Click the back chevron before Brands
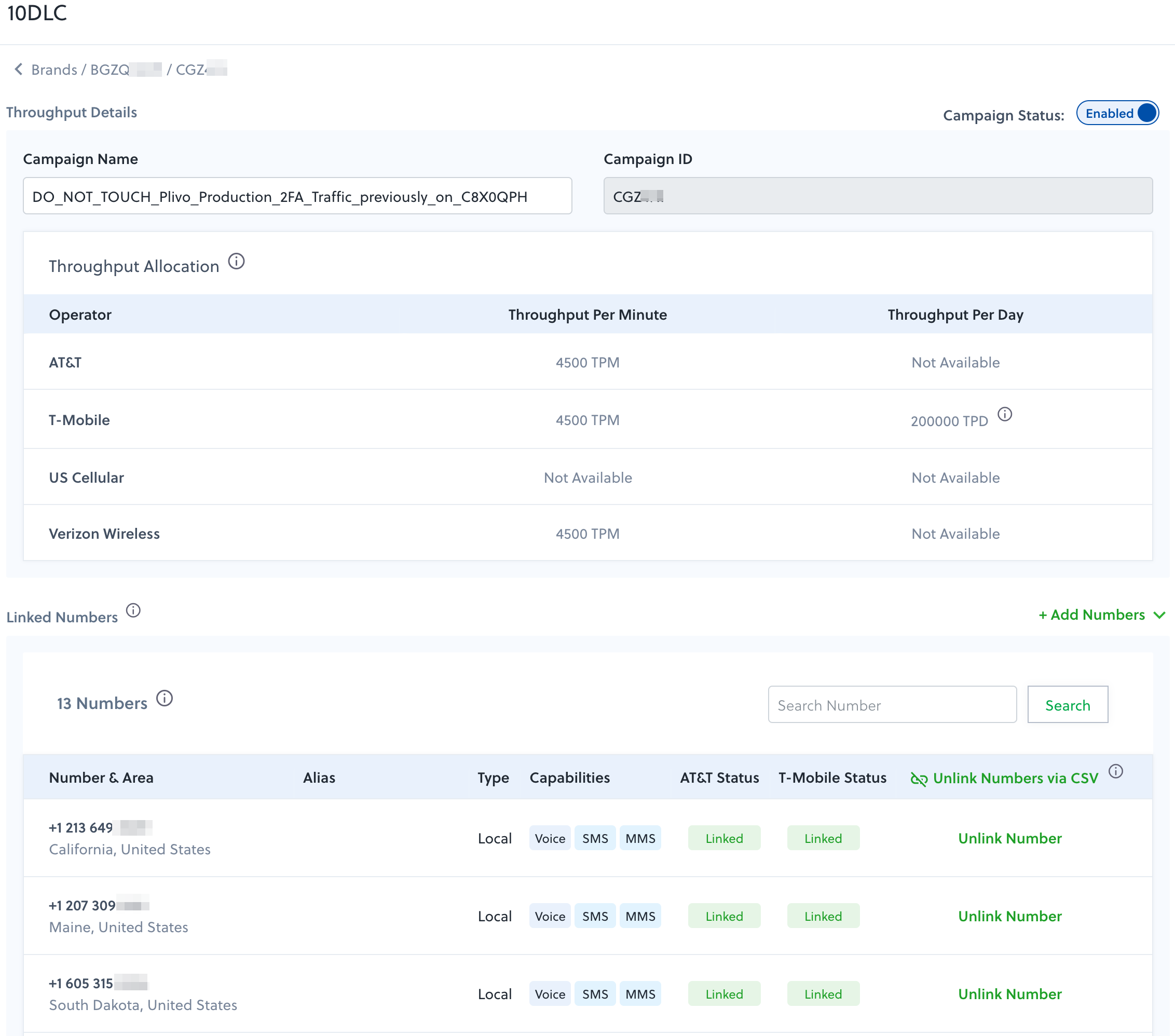 [18, 70]
